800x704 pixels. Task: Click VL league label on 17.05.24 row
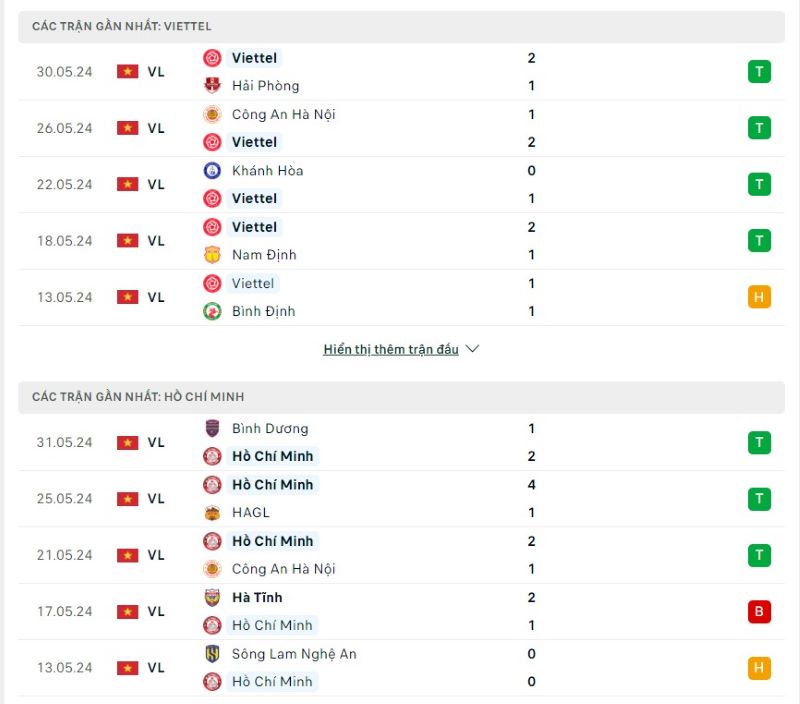(x=156, y=611)
